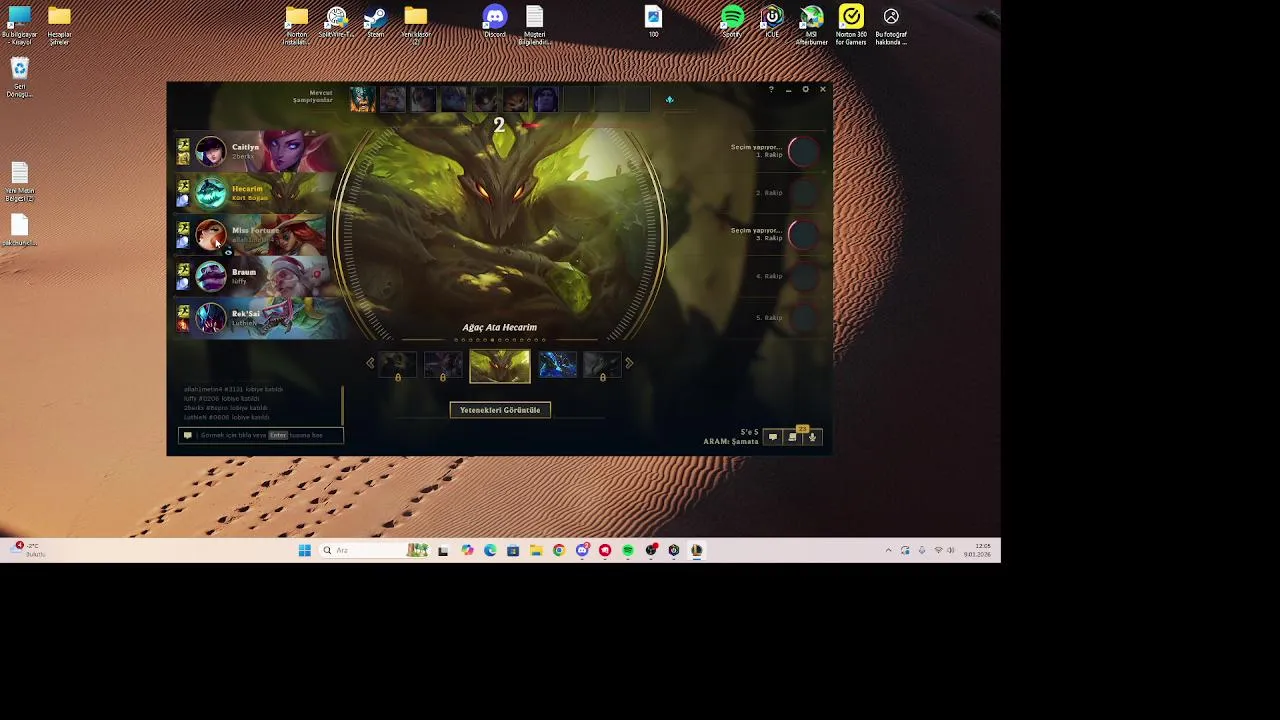The image size is (1280, 720).
Task: Pick the fourth available bench champion portrait
Action: (x=454, y=99)
